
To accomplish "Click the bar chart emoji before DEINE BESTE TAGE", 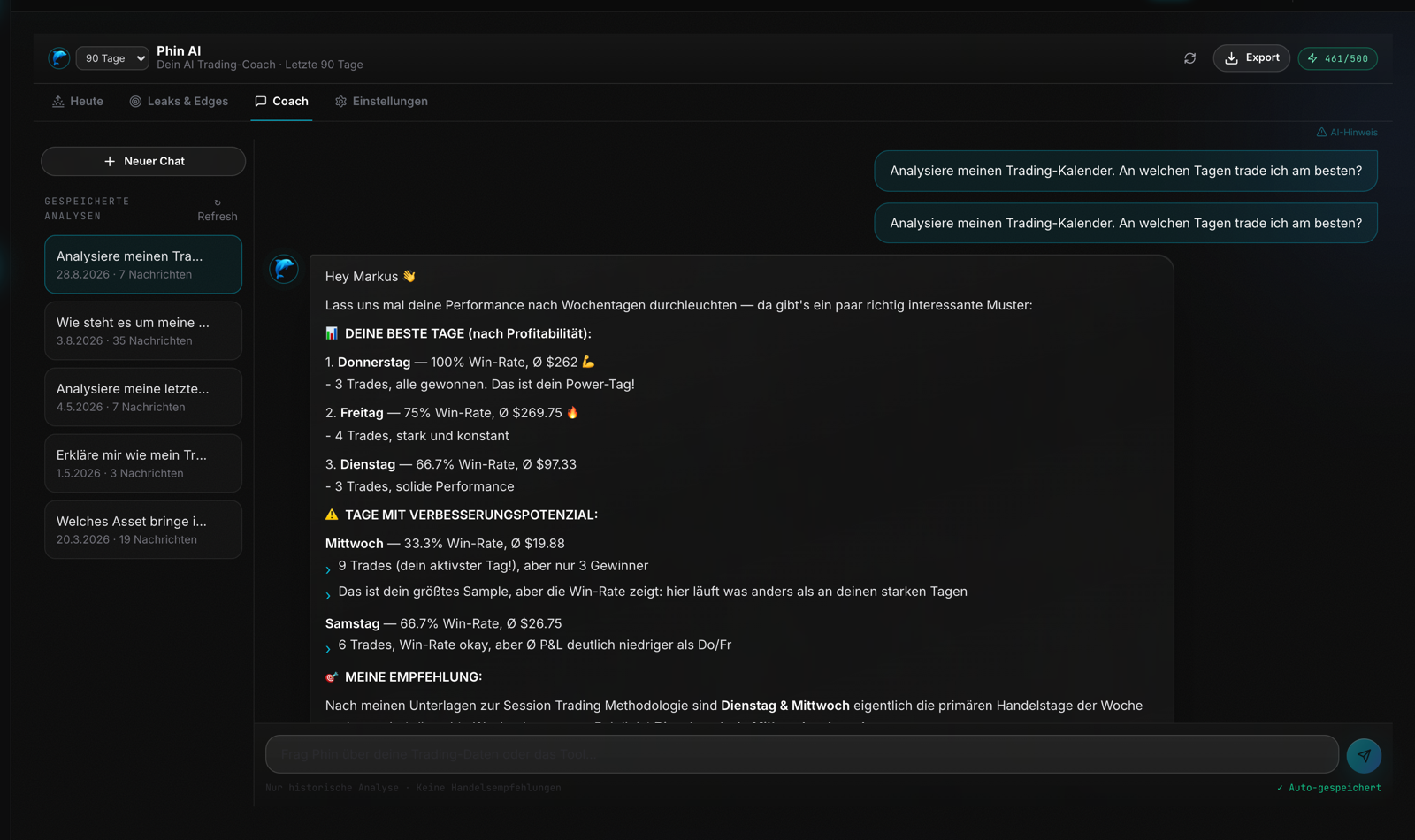I will [332, 333].
